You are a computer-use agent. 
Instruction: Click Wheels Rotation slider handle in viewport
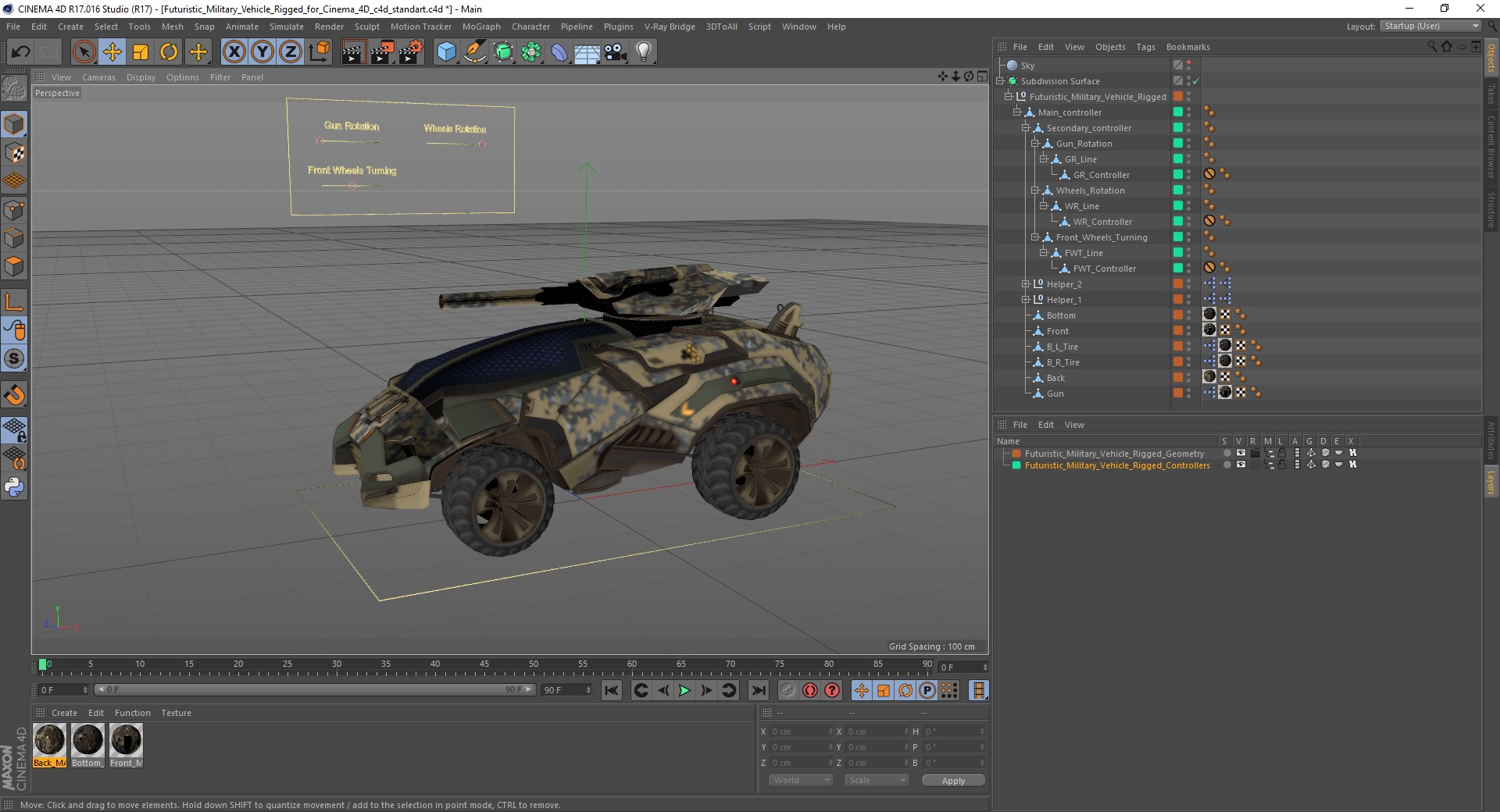(482, 144)
